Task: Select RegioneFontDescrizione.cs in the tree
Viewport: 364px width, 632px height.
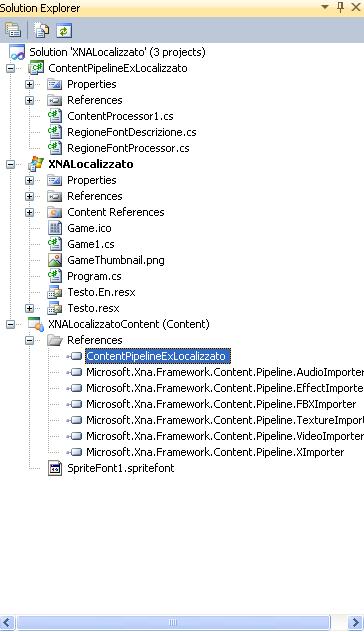Action: tap(132, 132)
